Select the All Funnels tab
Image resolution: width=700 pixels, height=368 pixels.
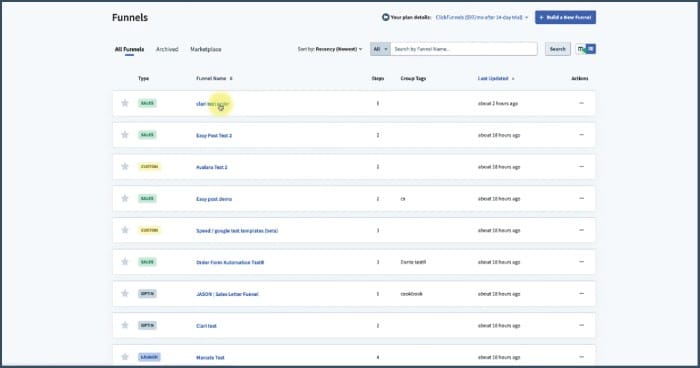click(x=129, y=49)
